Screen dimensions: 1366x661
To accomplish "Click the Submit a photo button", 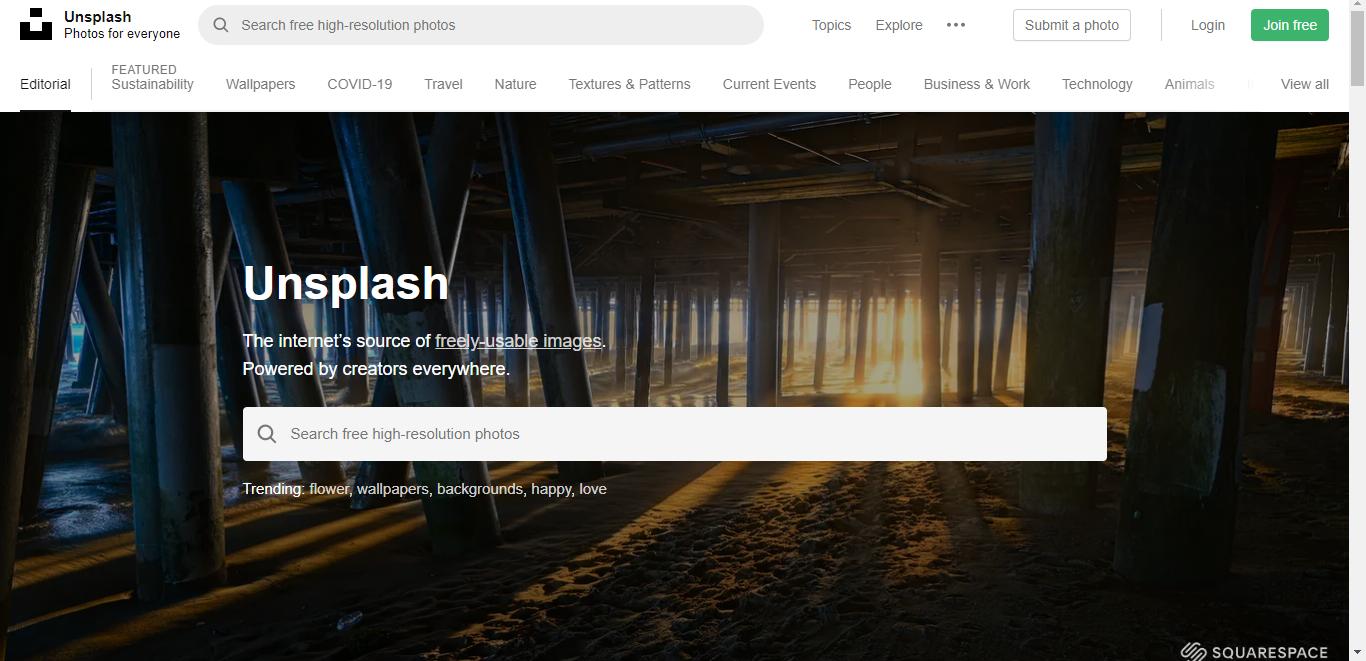I will [1072, 25].
